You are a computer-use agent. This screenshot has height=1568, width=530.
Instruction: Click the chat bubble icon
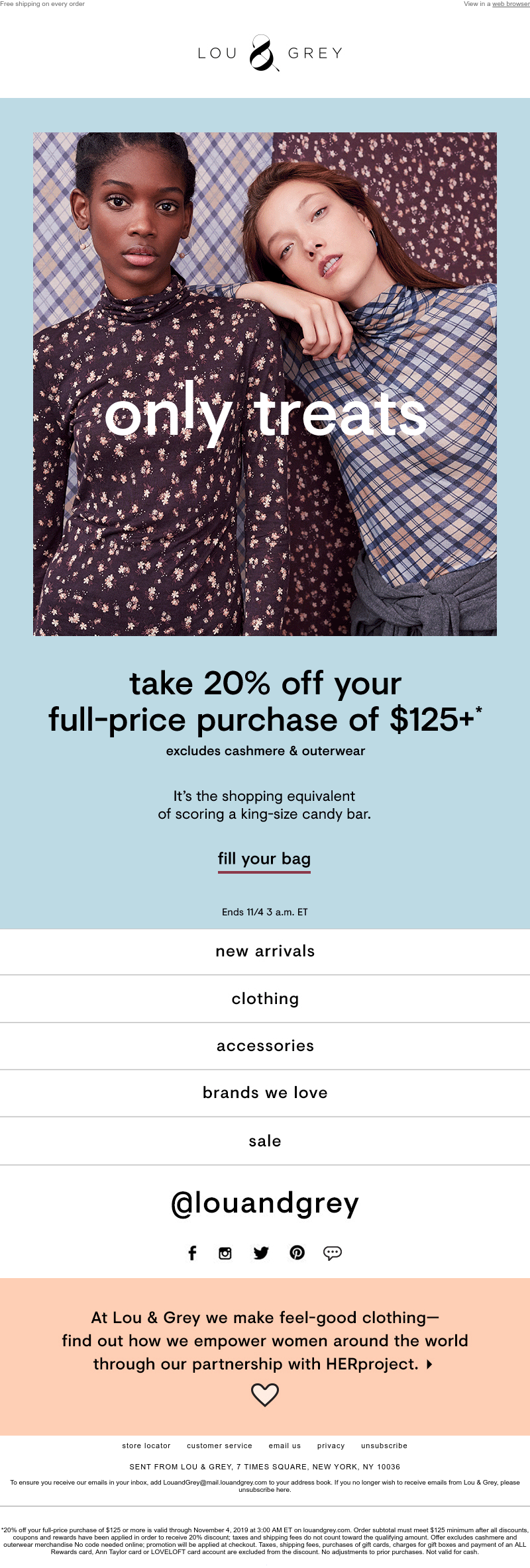[333, 1252]
